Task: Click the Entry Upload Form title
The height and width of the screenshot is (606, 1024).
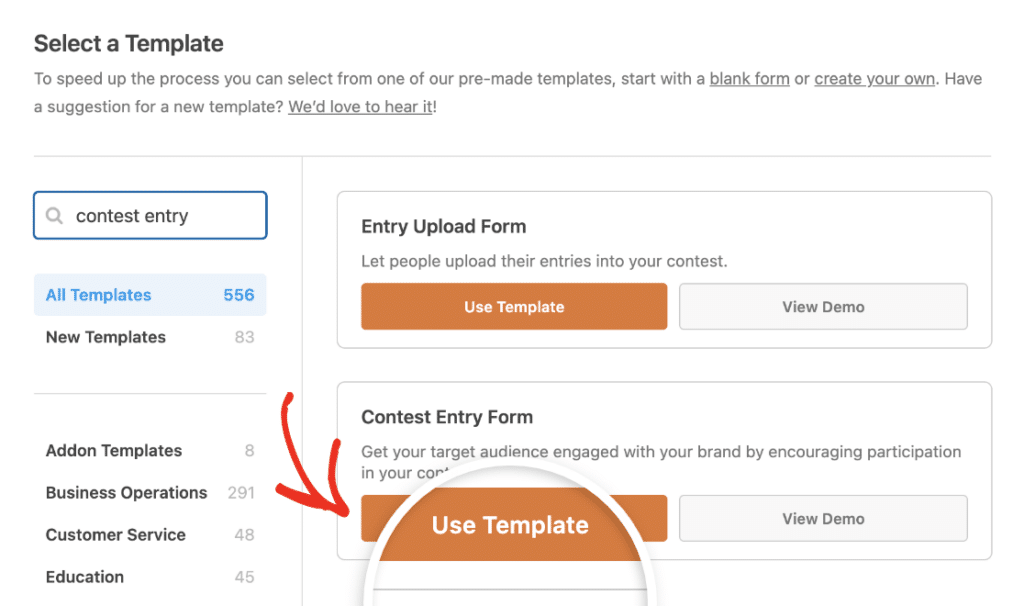Action: pos(443,227)
